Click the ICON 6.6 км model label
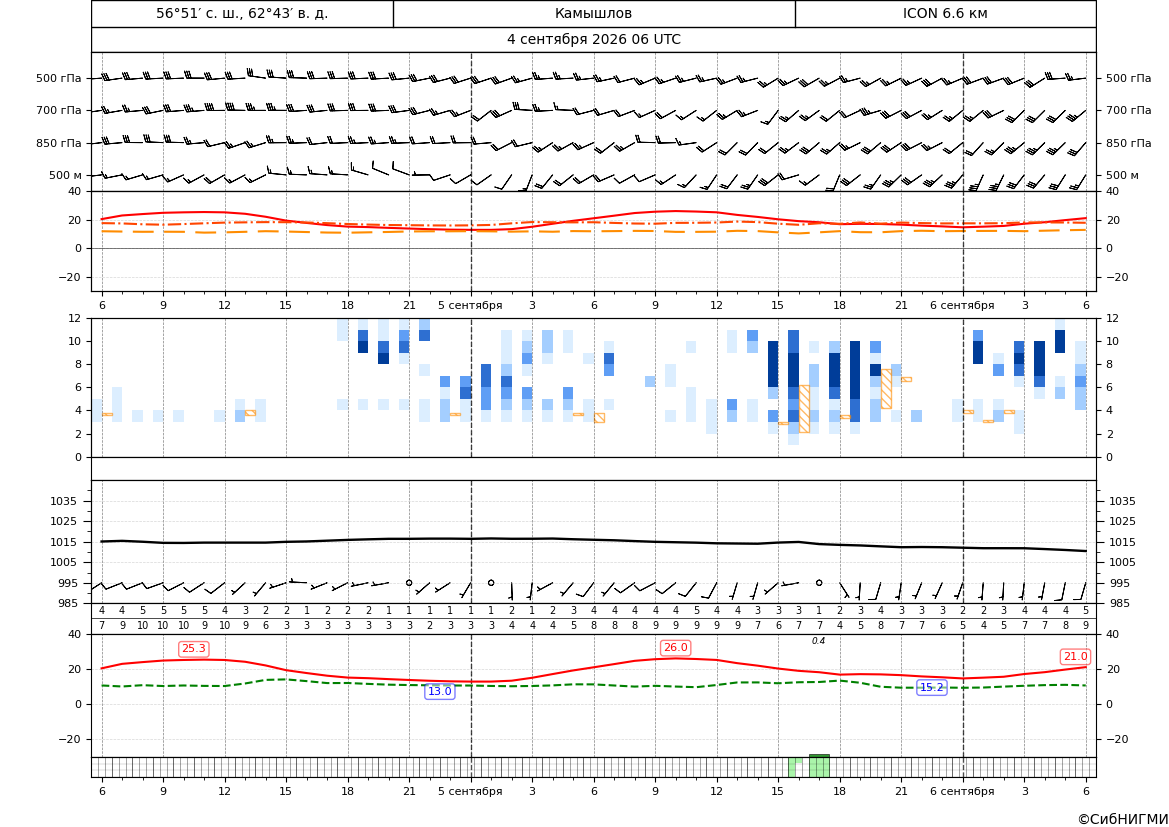This screenshot has height=827, width=1169. tap(945, 13)
